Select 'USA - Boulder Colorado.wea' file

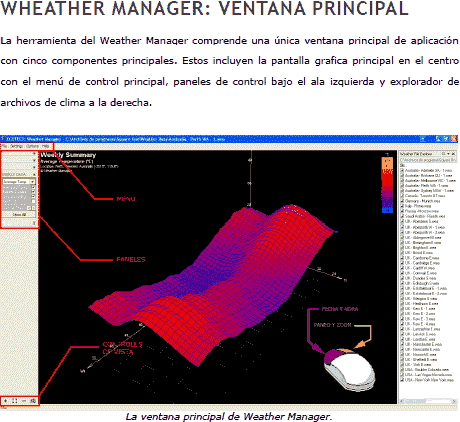427,370
